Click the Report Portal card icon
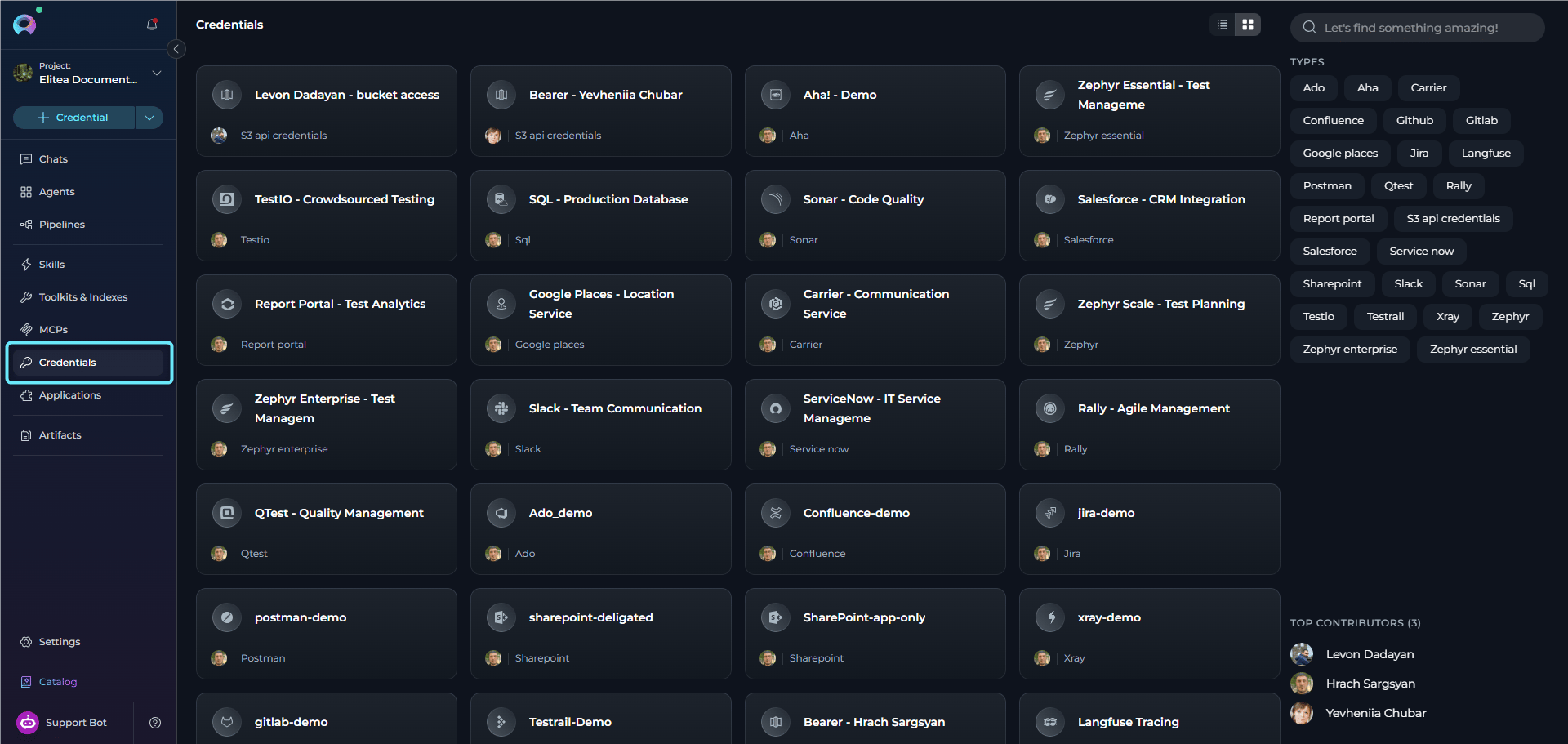Screen dimensions: 1568x744 [227, 305]
